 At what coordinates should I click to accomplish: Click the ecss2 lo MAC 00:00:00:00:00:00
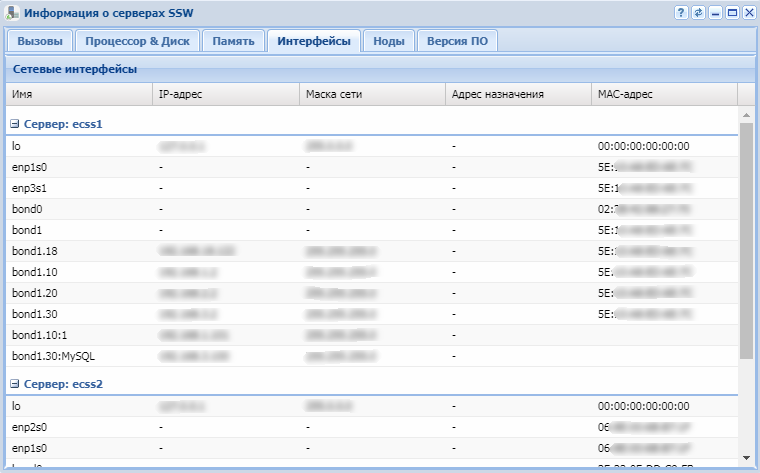(643, 406)
